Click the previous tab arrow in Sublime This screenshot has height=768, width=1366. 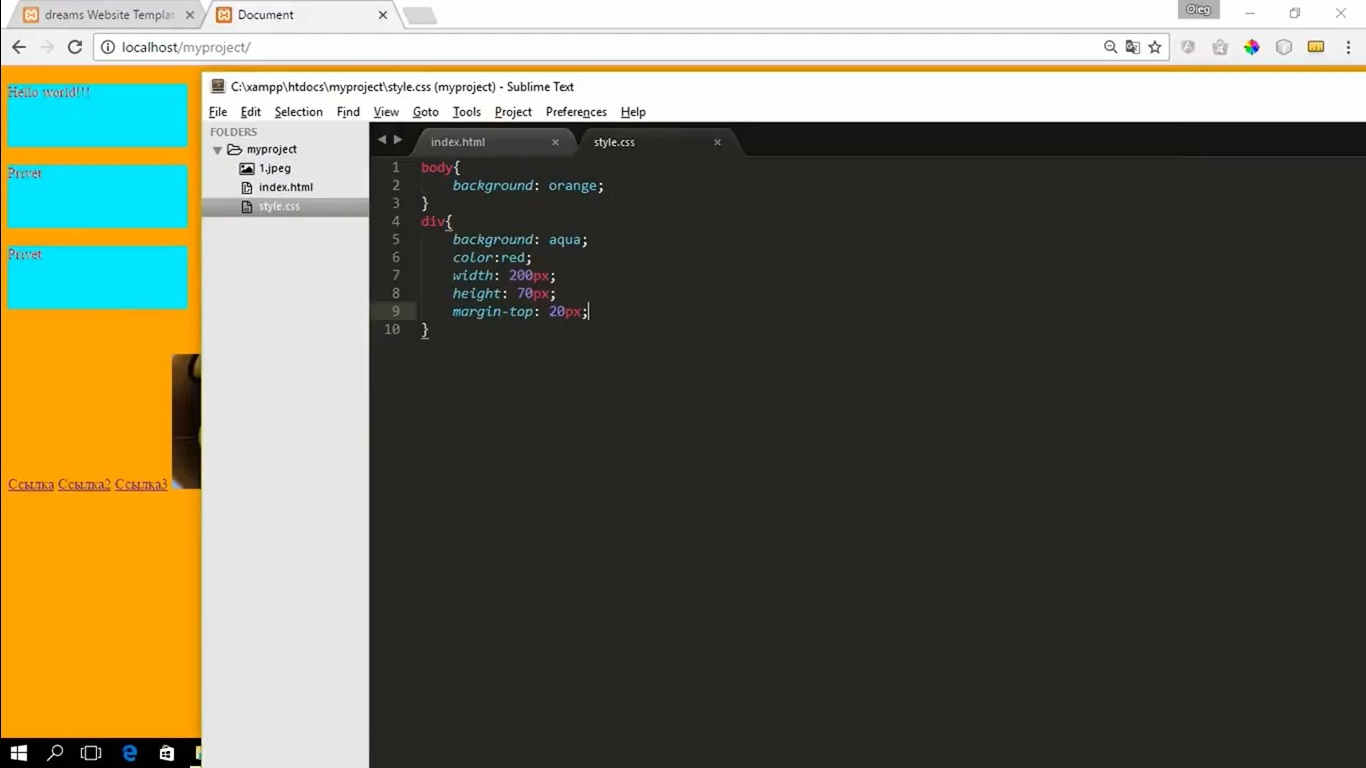point(381,140)
